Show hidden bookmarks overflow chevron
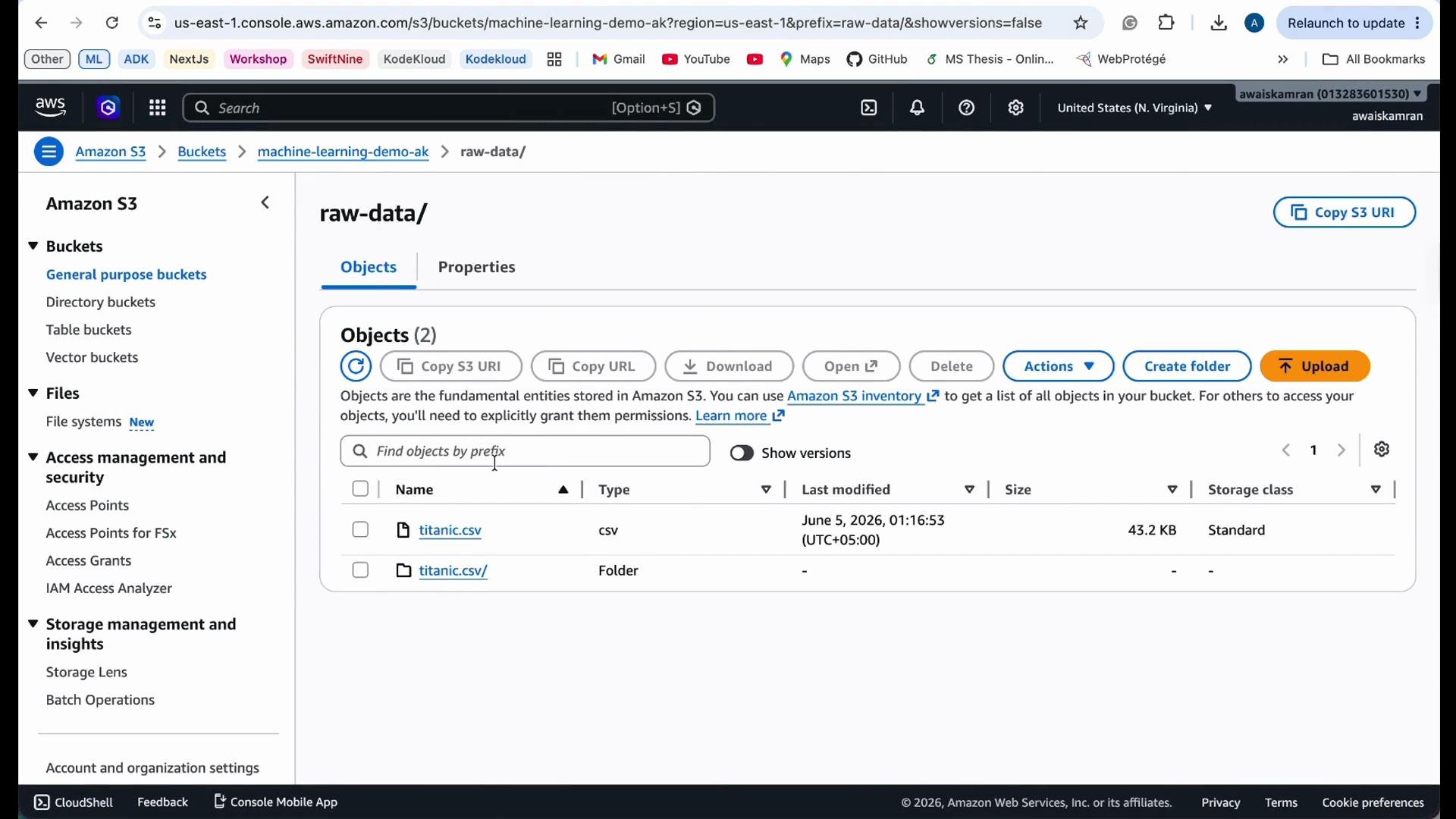1456x819 pixels. coord(1283,60)
